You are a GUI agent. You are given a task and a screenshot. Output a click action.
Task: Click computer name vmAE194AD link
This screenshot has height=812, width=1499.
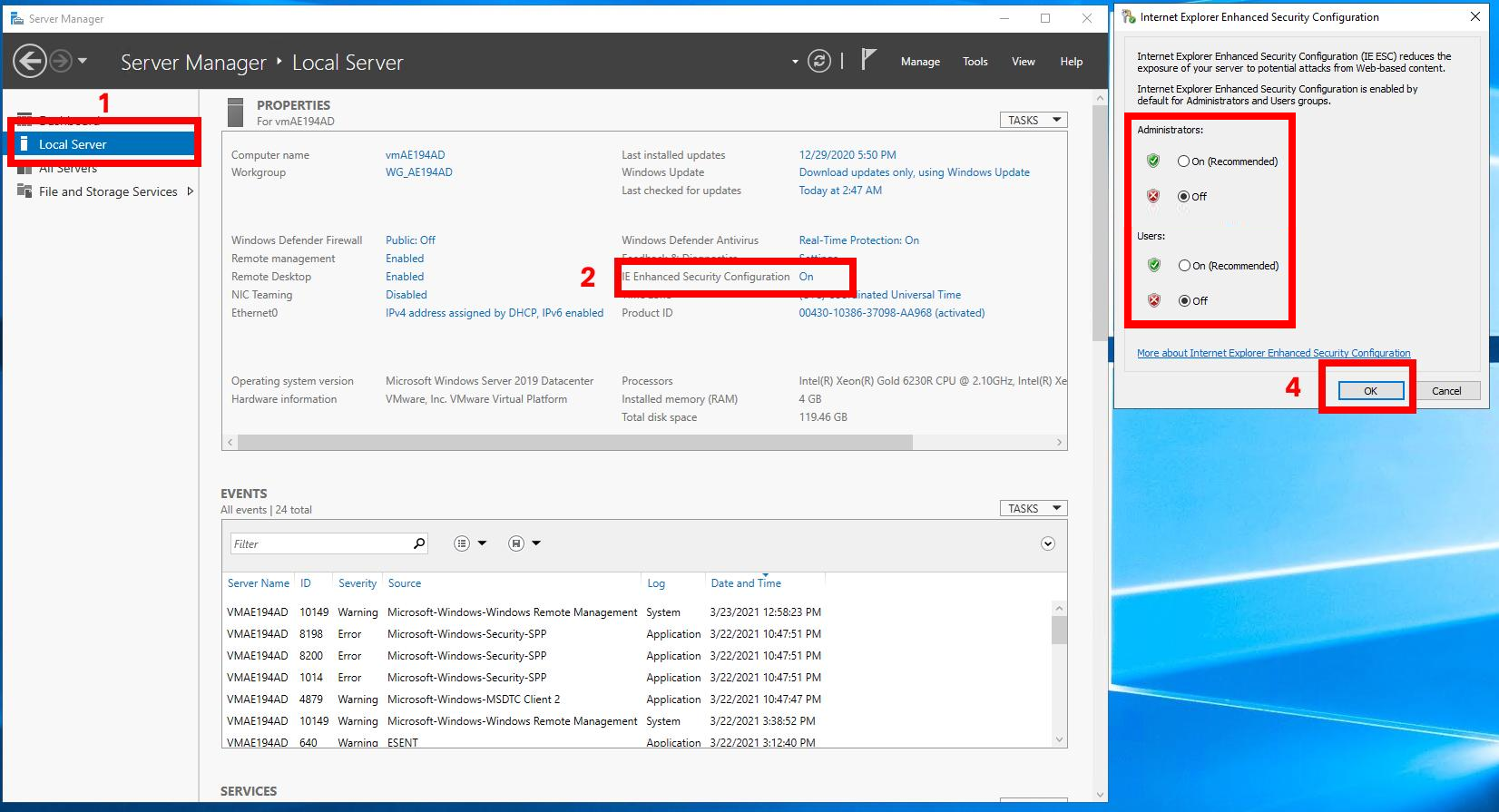click(x=416, y=155)
